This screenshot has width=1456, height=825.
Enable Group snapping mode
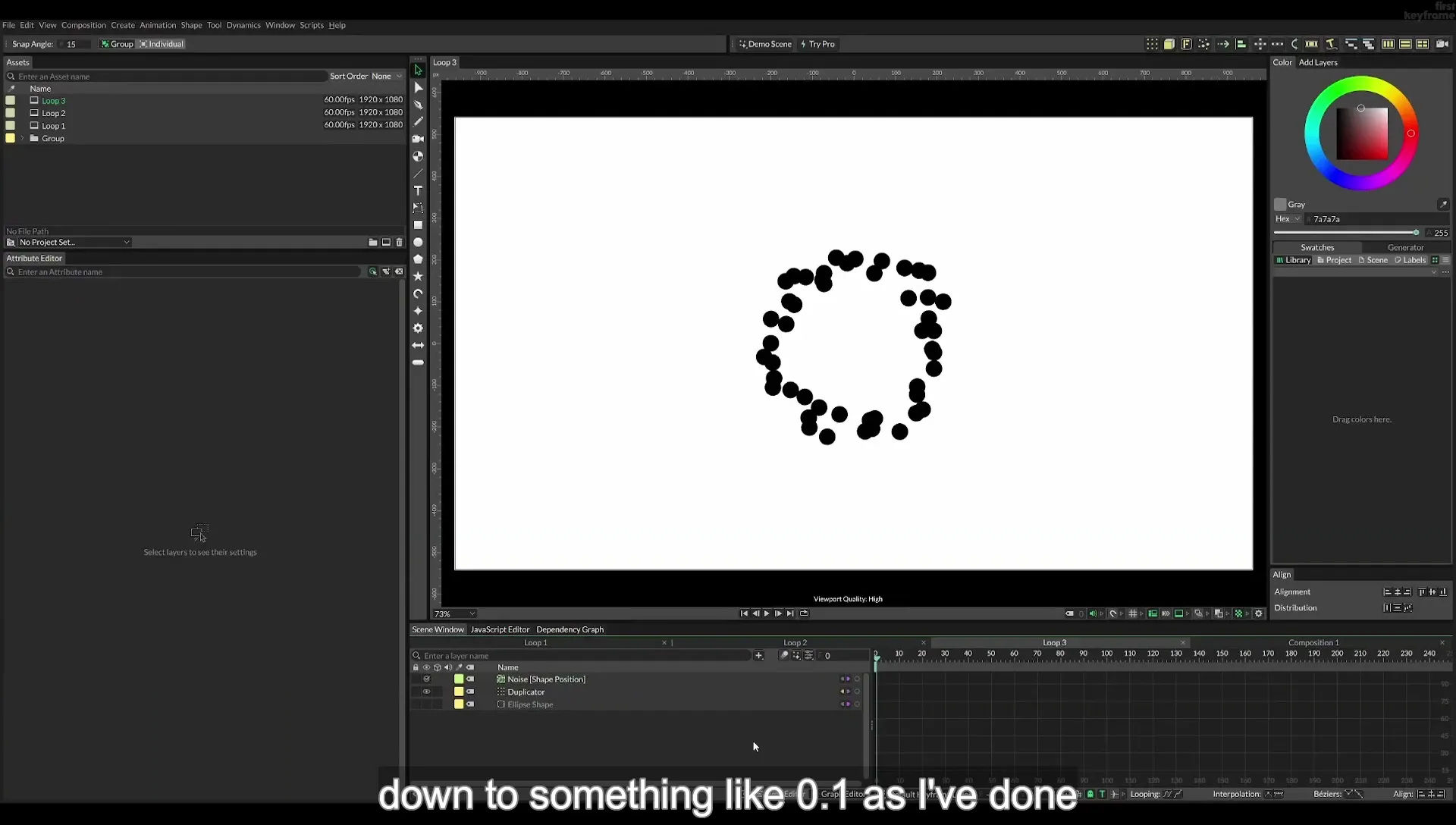click(117, 44)
